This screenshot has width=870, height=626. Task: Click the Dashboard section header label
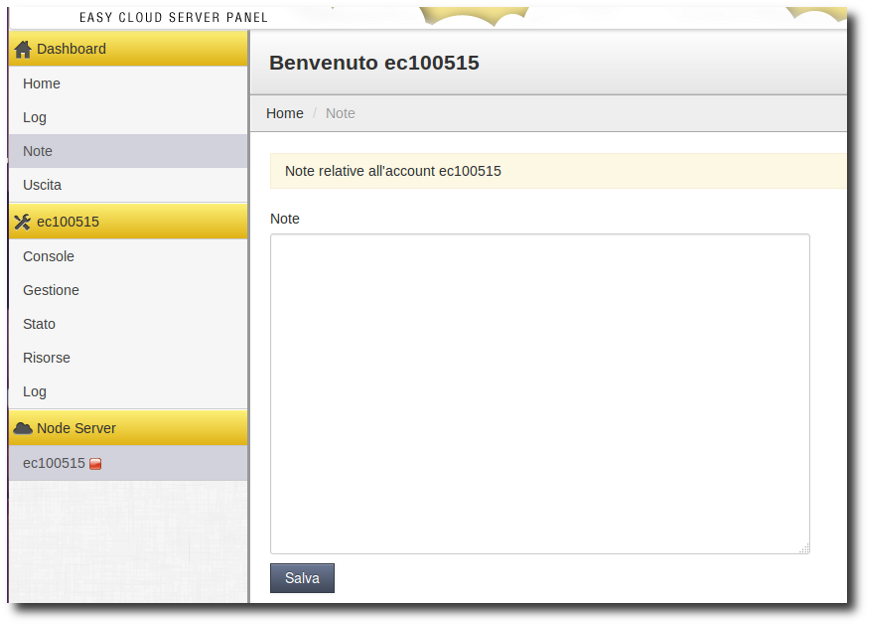click(72, 49)
